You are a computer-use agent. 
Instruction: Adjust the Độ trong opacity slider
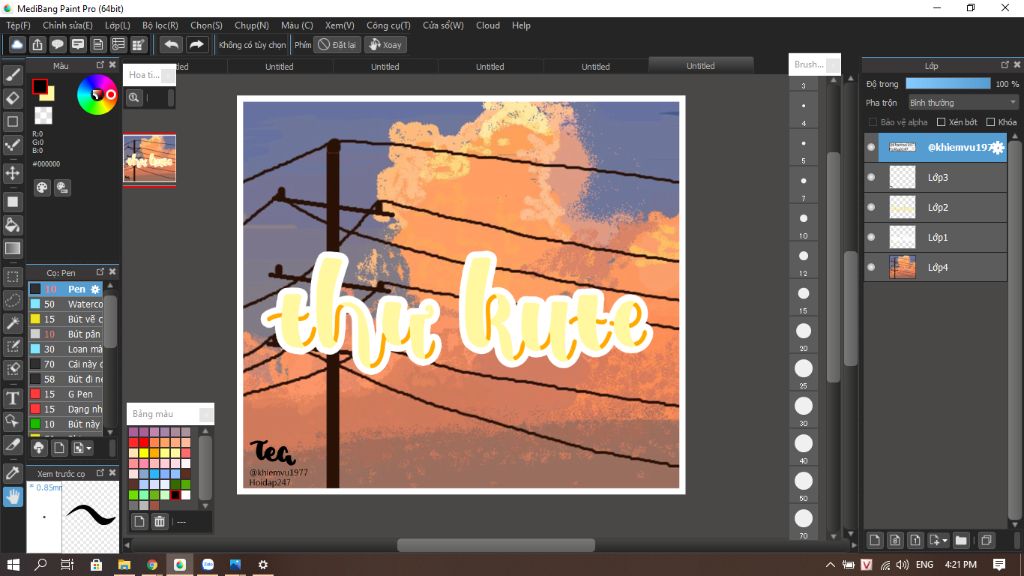tap(948, 84)
